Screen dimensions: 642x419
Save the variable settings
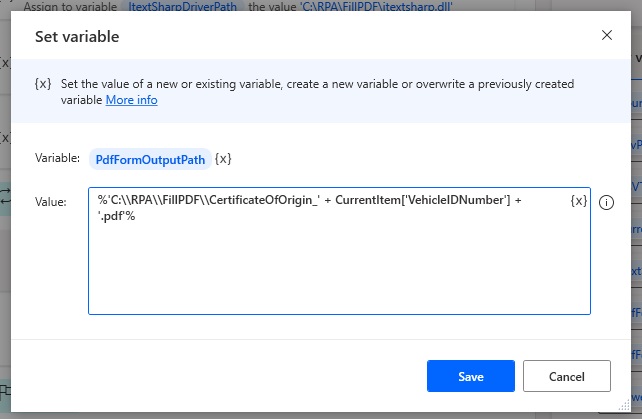click(470, 377)
